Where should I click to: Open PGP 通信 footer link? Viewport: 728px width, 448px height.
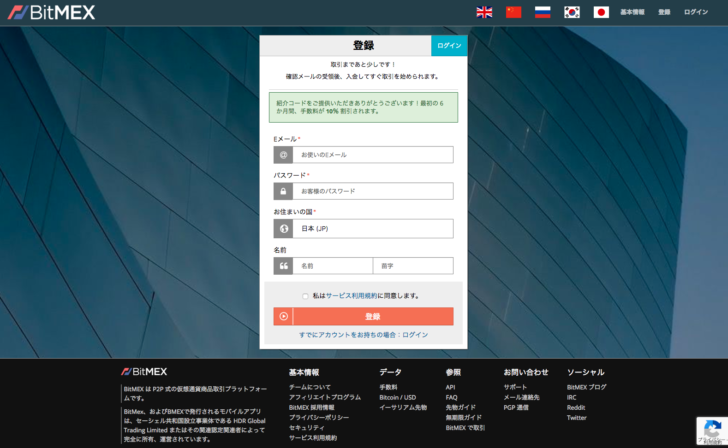click(516, 408)
